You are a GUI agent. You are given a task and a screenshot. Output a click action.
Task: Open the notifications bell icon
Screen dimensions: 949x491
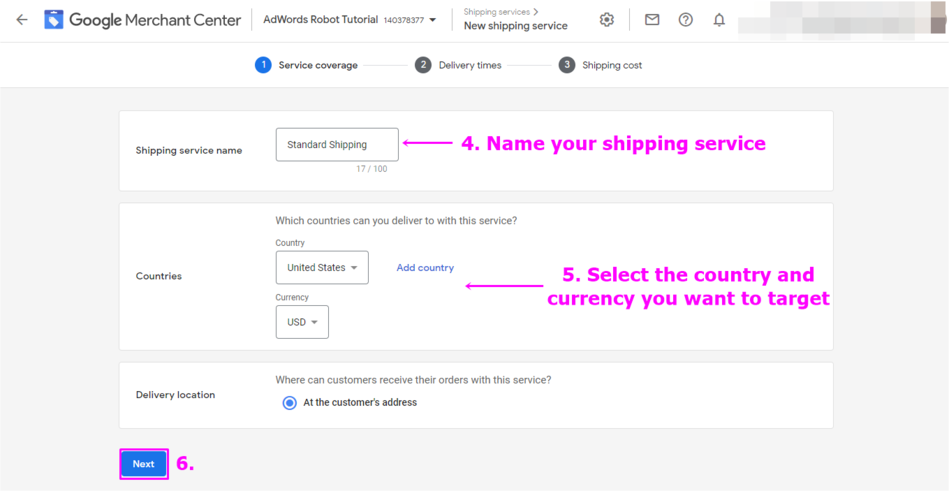(x=719, y=20)
